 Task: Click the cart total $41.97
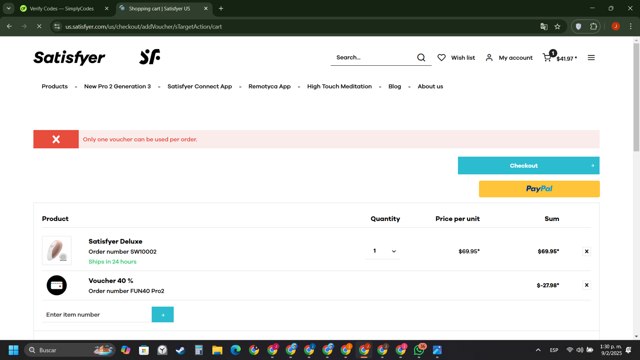pyautogui.click(x=567, y=59)
